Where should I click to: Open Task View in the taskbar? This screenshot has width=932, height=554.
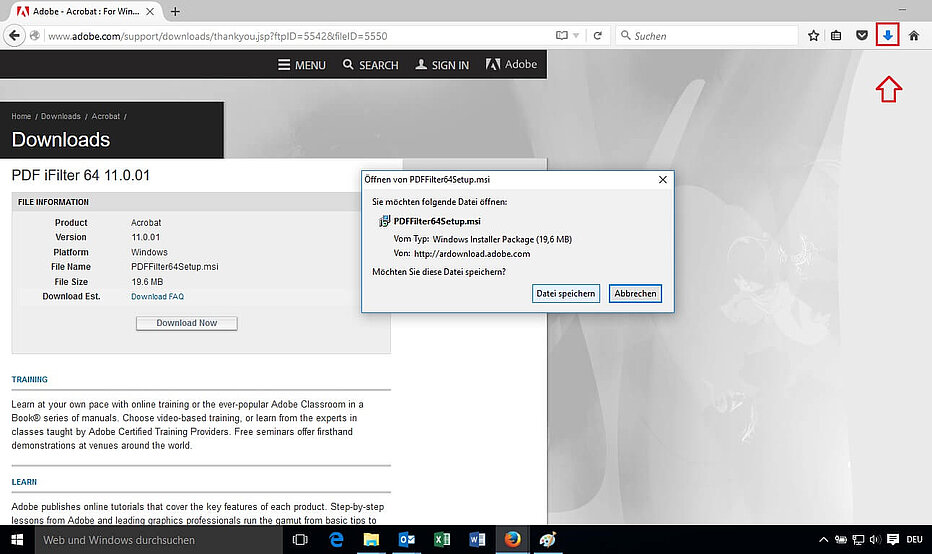[x=300, y=540]
